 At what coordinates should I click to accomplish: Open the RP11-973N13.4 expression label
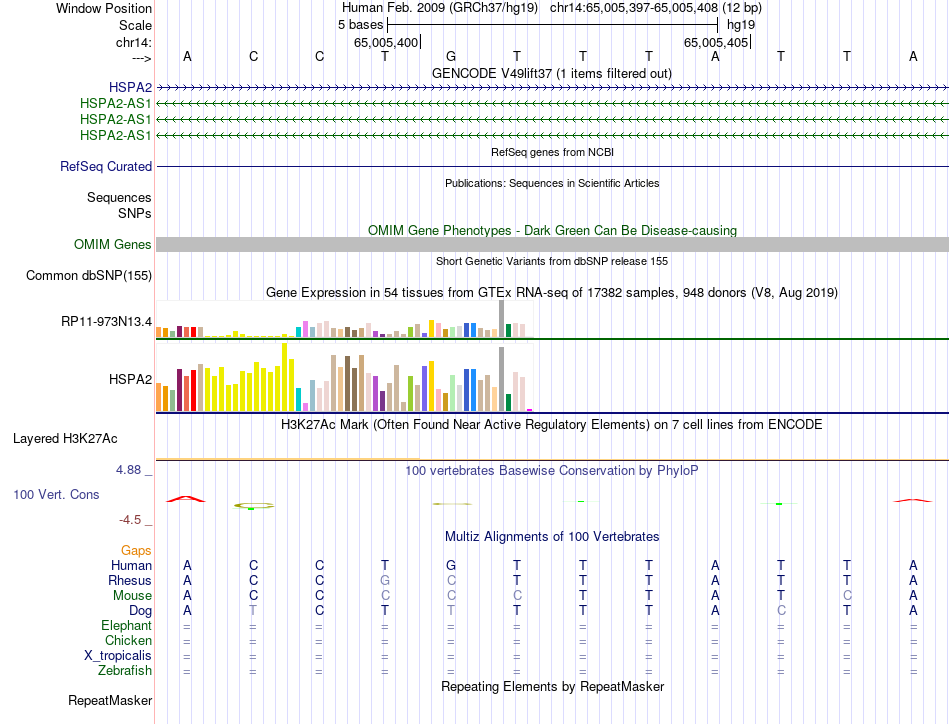pos(107,322)
